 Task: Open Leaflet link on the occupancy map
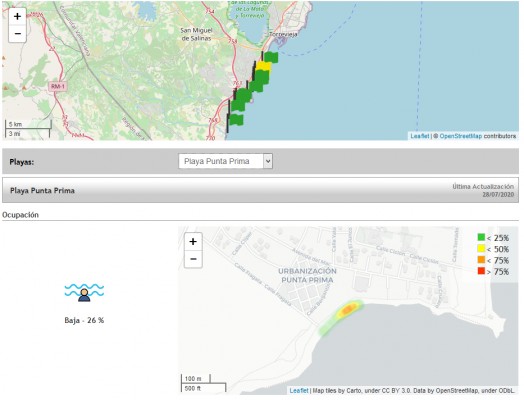[x=299, y=390]
